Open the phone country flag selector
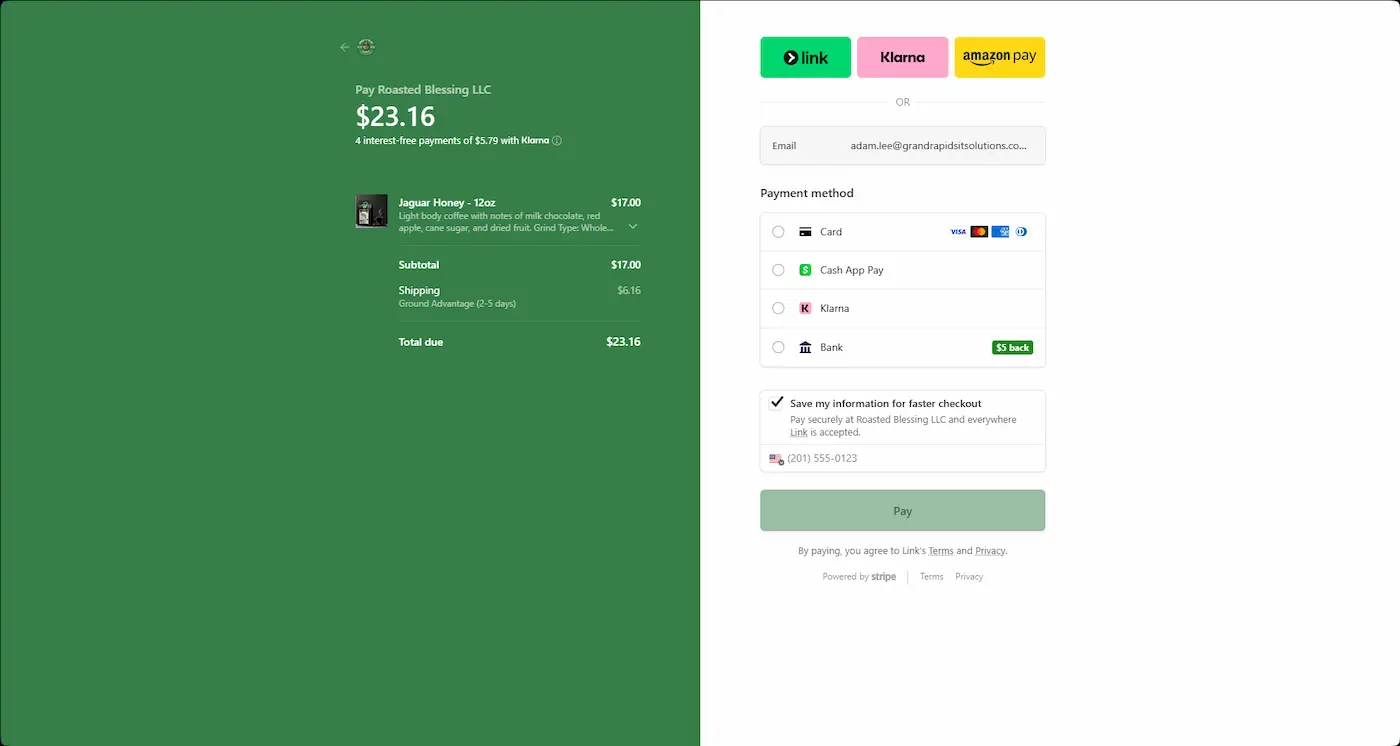 [x=776, y=459]
